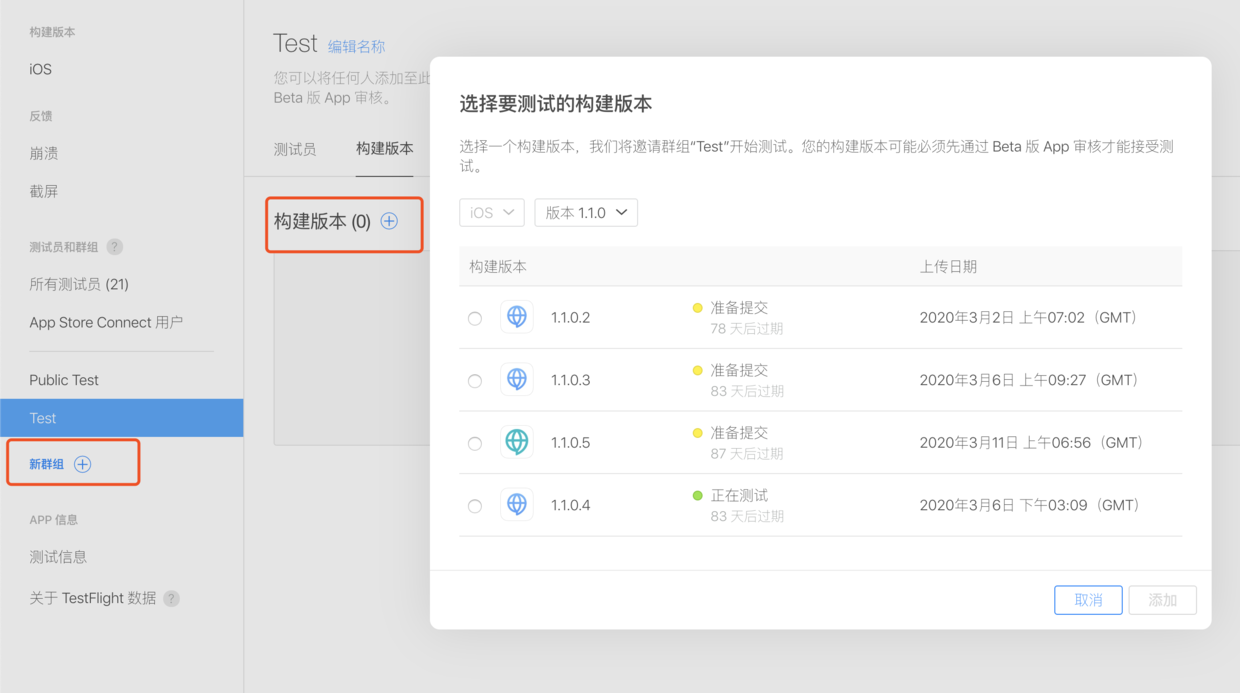Click the 编辑名称 link

356,46
